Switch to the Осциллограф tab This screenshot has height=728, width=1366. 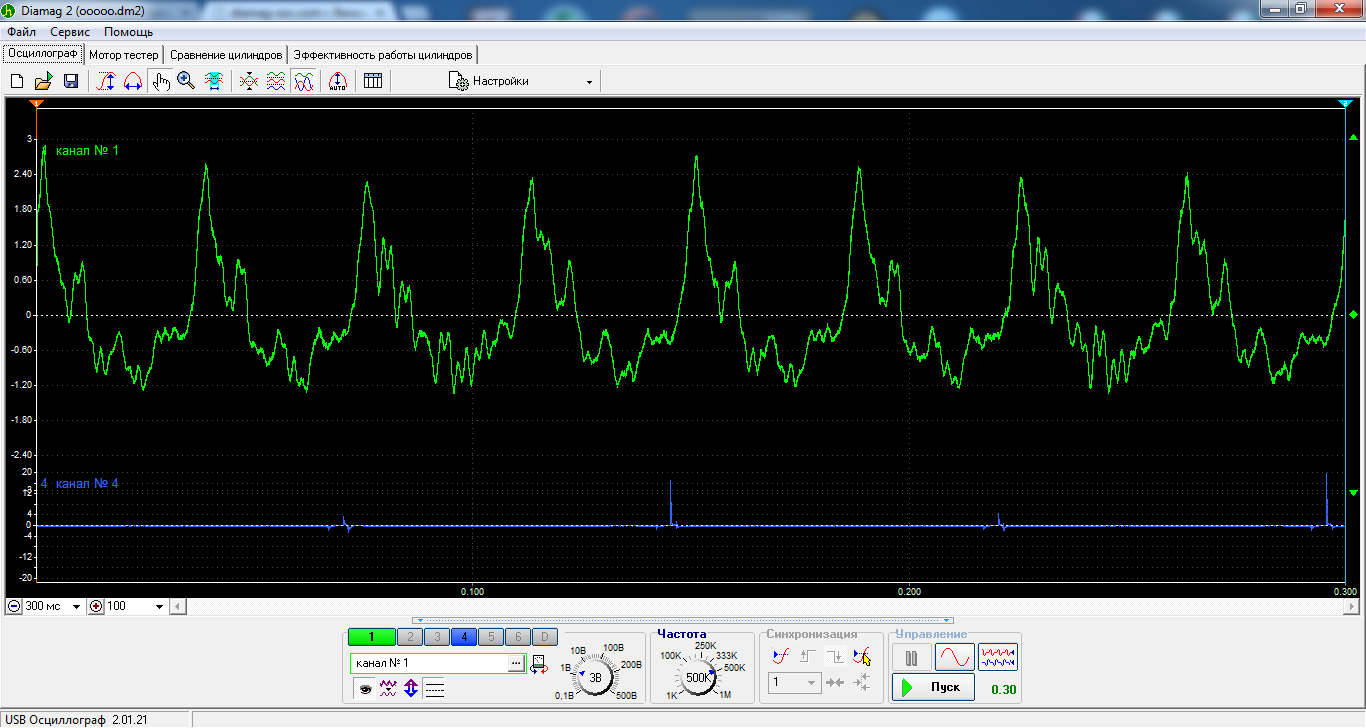click(x=43, y=54)
